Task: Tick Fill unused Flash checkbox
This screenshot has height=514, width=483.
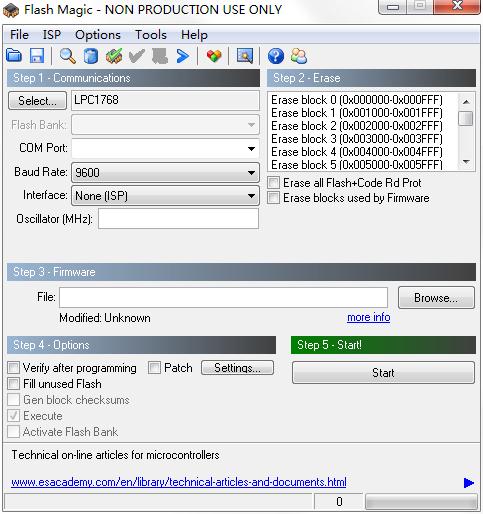Action: point(14,384)
